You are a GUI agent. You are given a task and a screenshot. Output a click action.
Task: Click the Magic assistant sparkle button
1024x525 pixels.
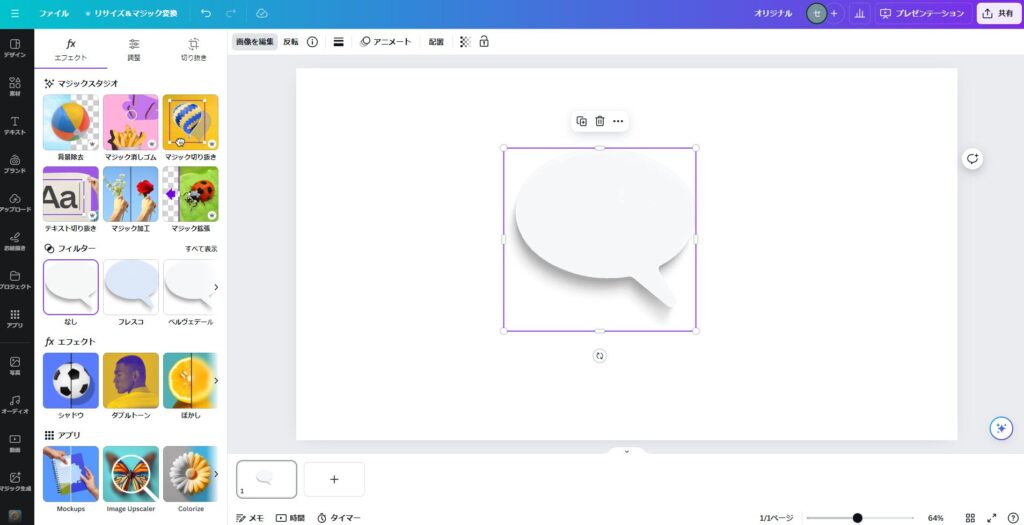[1000, 428]
